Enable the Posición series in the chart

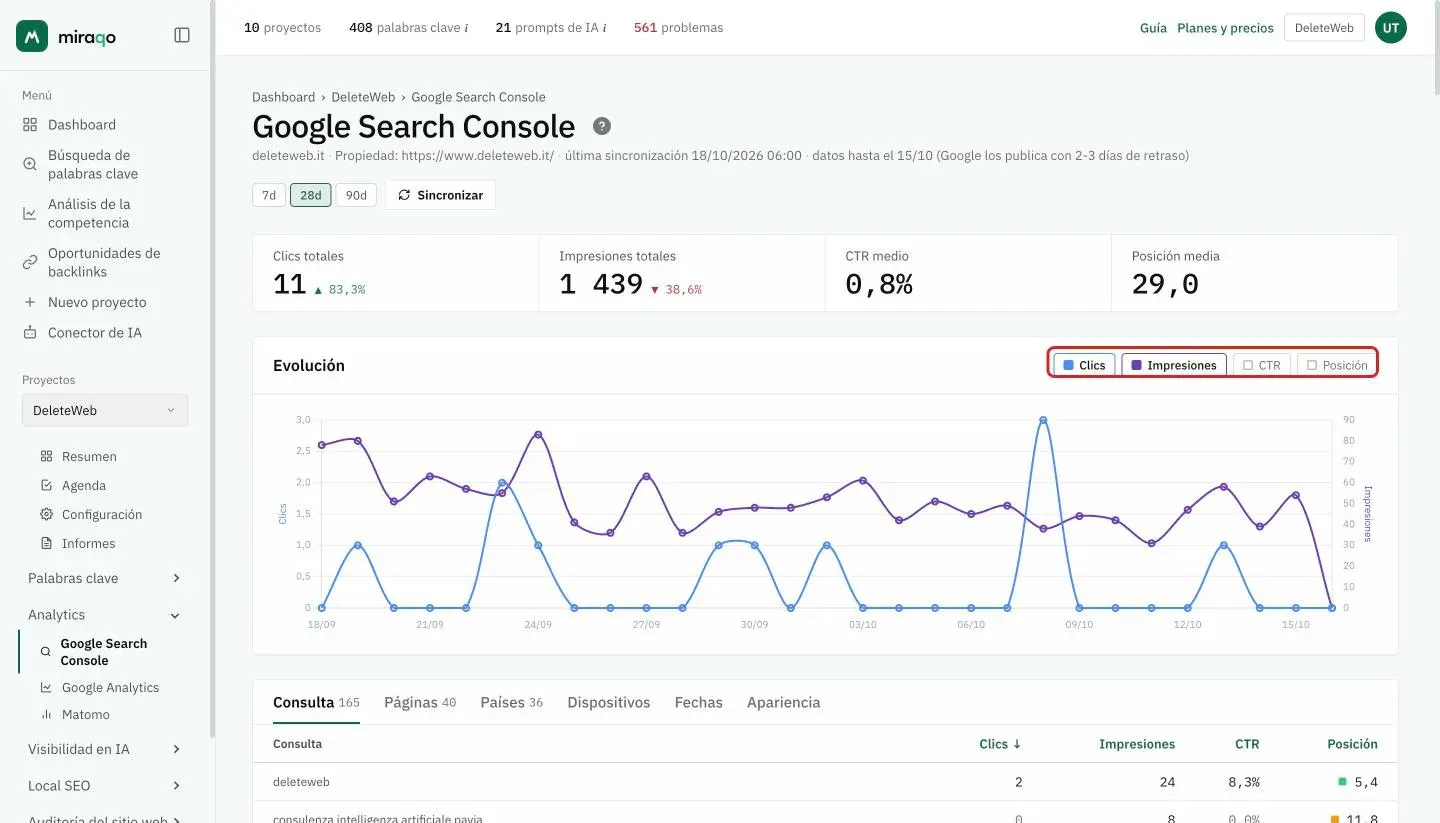click(x=1337, y=365)
